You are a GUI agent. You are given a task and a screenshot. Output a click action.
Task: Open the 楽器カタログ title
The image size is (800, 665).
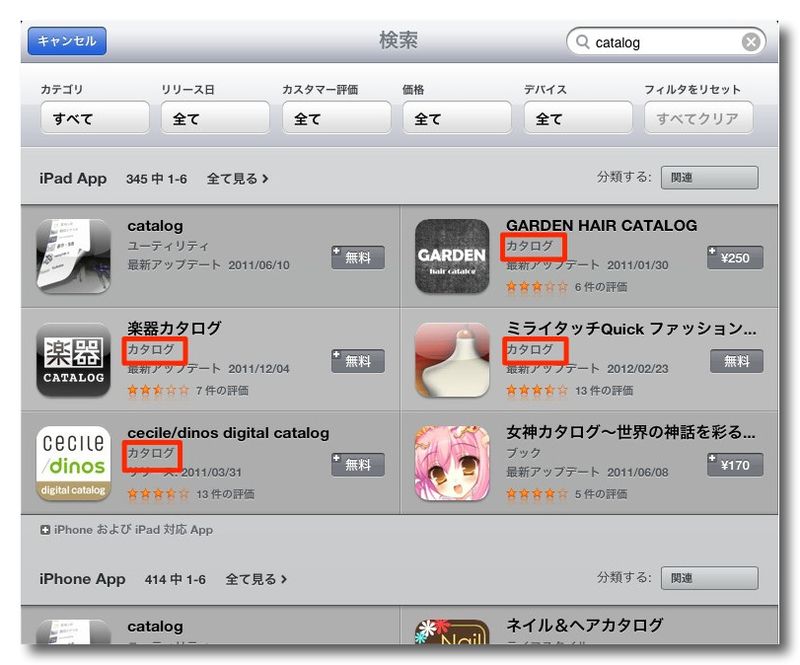pos(174,328)
